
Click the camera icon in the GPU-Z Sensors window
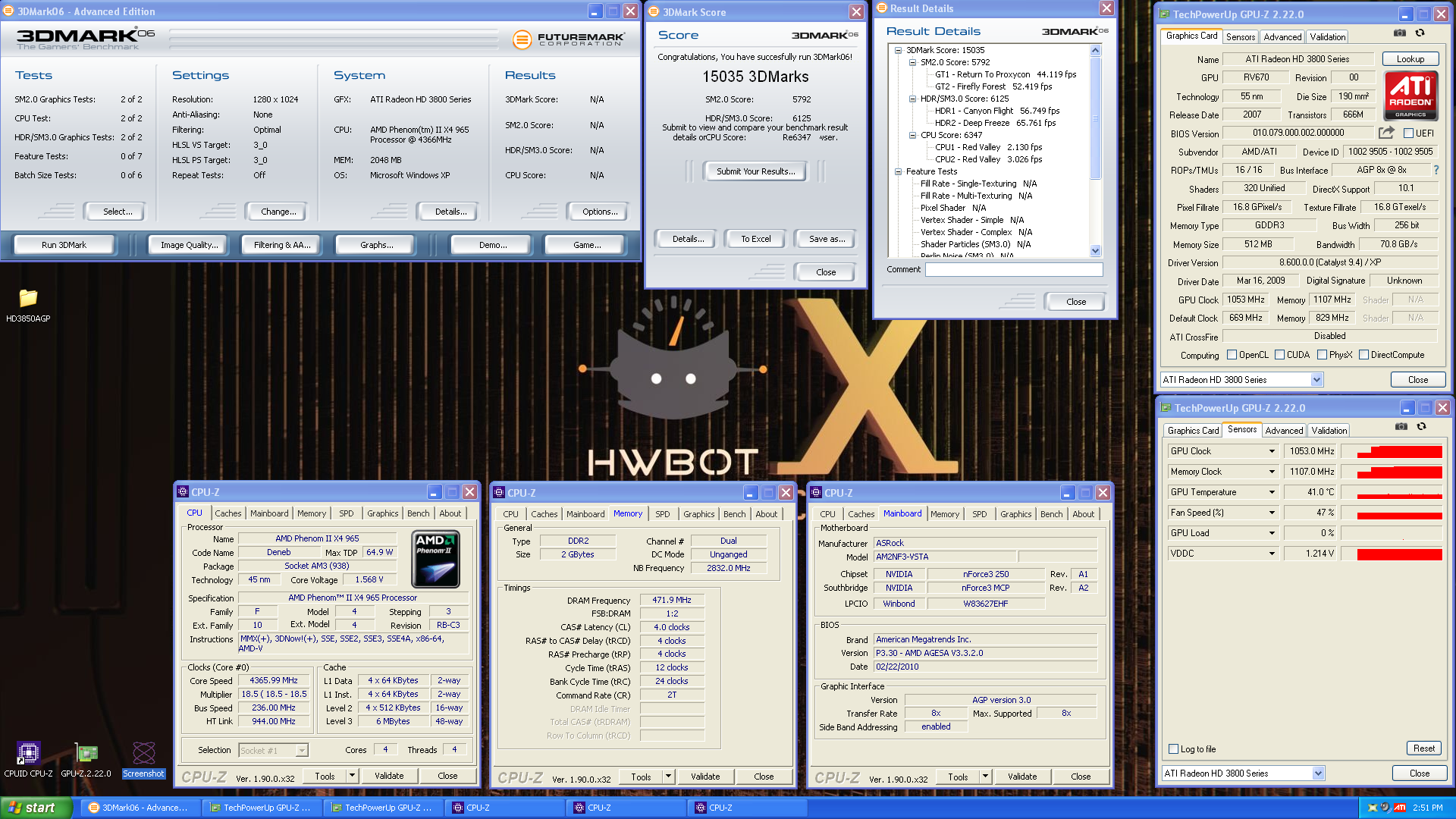click(x=1401, y=427)
